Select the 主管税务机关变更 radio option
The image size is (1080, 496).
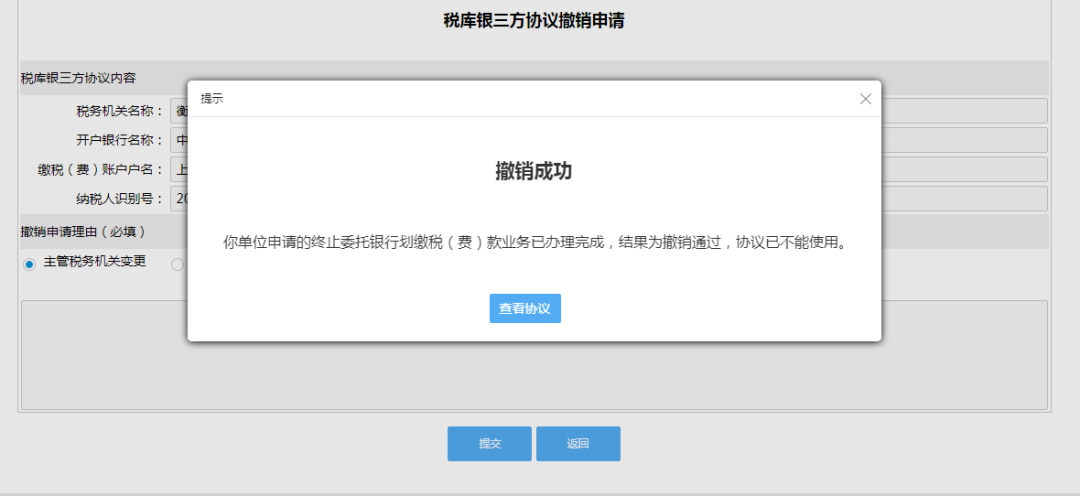[x=29, y=265]
